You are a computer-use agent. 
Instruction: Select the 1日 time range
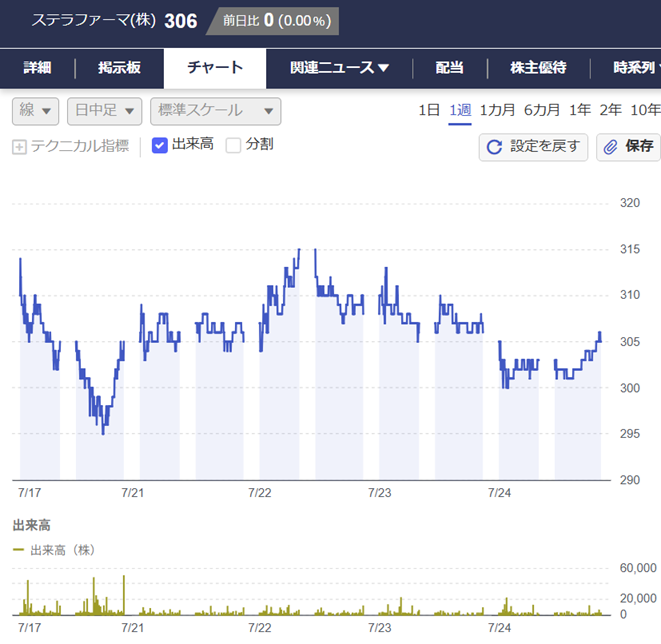pyautogui.click(x=429, y=110)
